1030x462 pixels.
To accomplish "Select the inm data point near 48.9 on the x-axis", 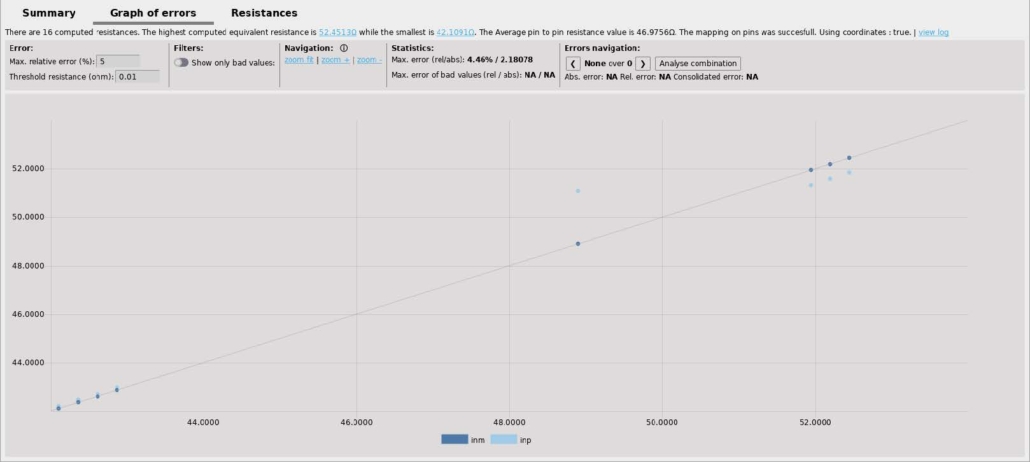I will pos(578,244).
